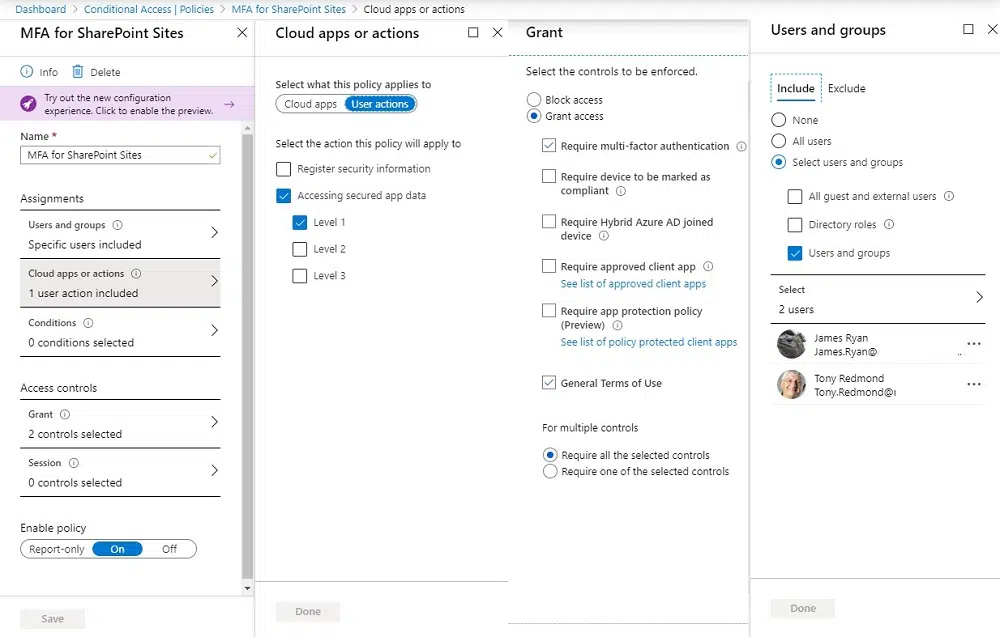This screenshot has height=637, width=1000.
Task: Check Require Hybrid Azure AD joined device
Action: 548,221
